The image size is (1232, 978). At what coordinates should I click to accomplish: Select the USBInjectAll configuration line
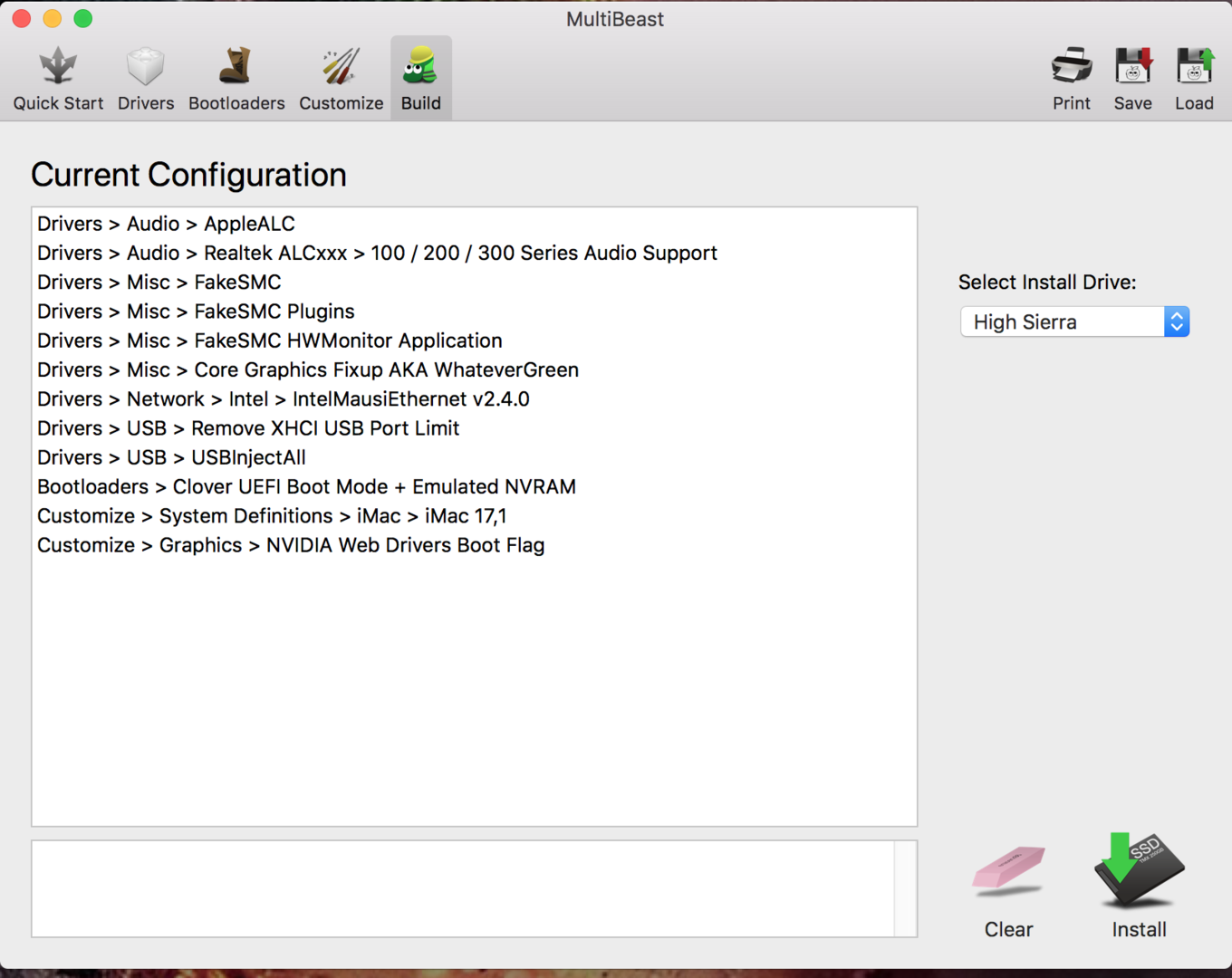pos(171,457)
